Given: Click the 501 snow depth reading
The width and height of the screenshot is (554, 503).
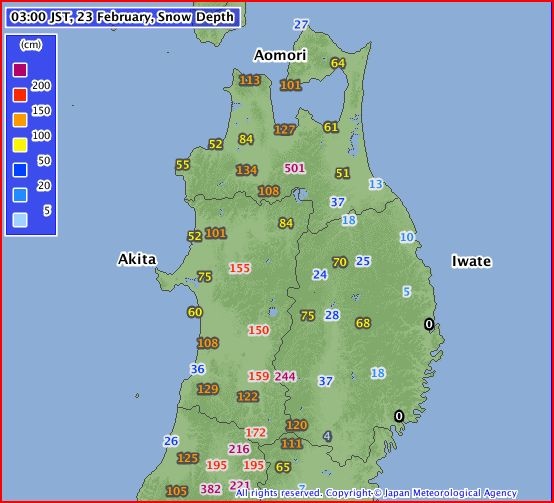Looking at the screenshot, I should click(x=294, y=168).
